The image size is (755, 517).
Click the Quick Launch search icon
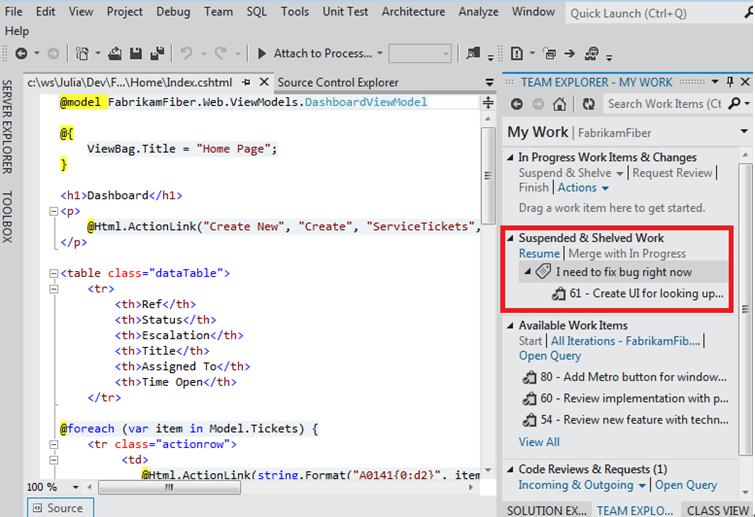coord(749,13)
